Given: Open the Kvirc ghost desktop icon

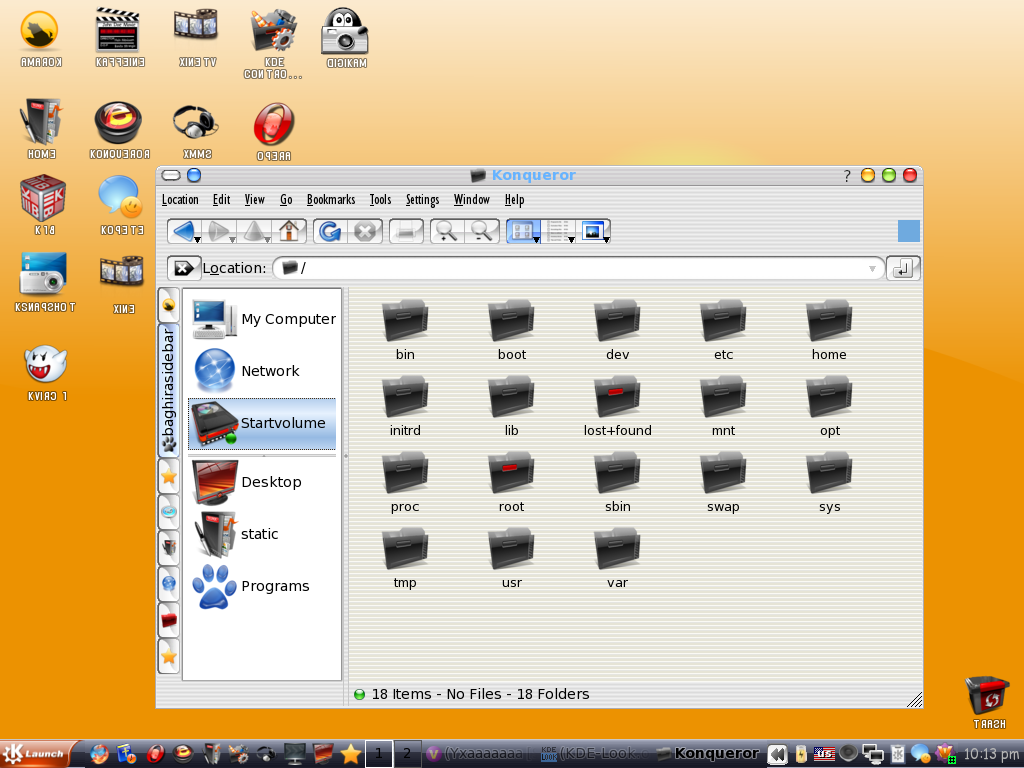Looking at the screenshot, I should 46,372.
